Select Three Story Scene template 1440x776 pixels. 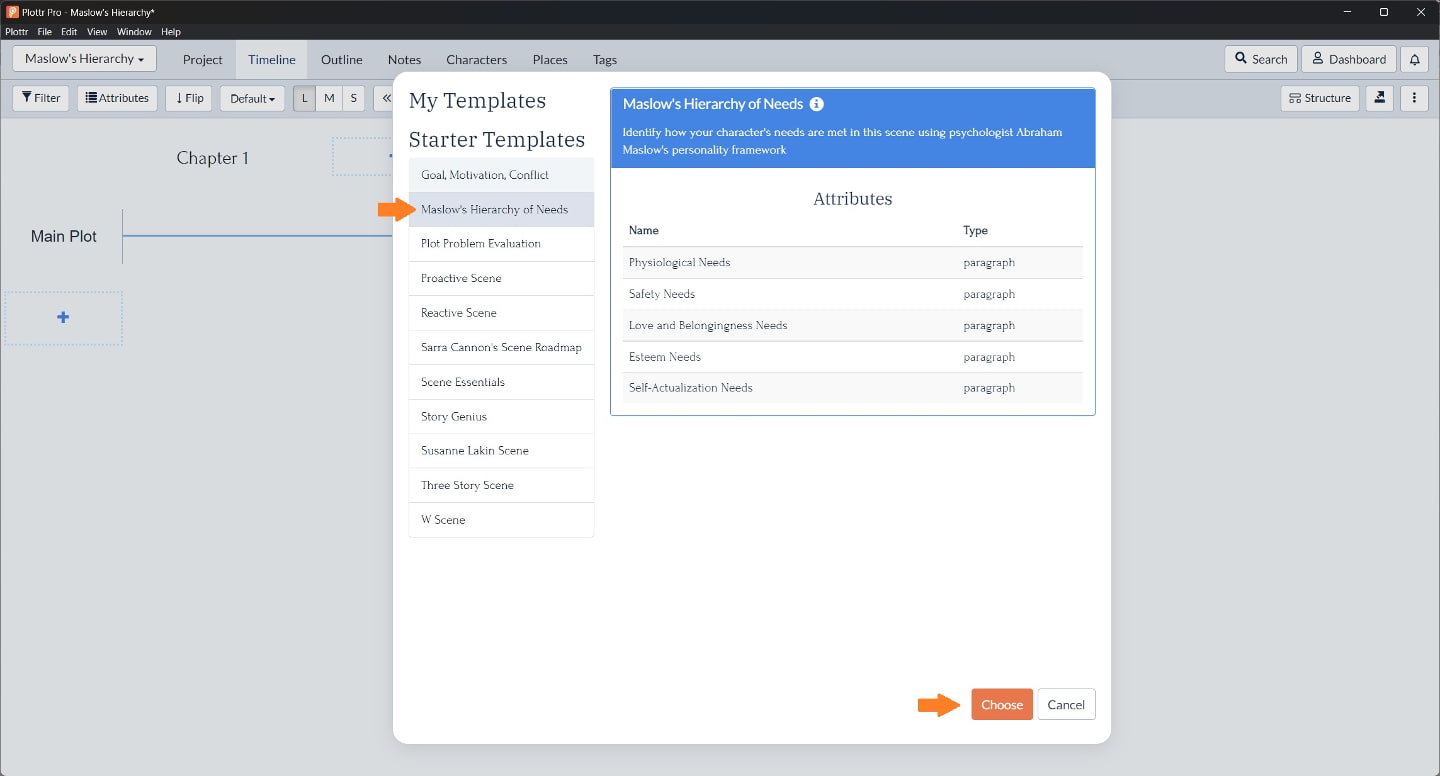(501, 485)
